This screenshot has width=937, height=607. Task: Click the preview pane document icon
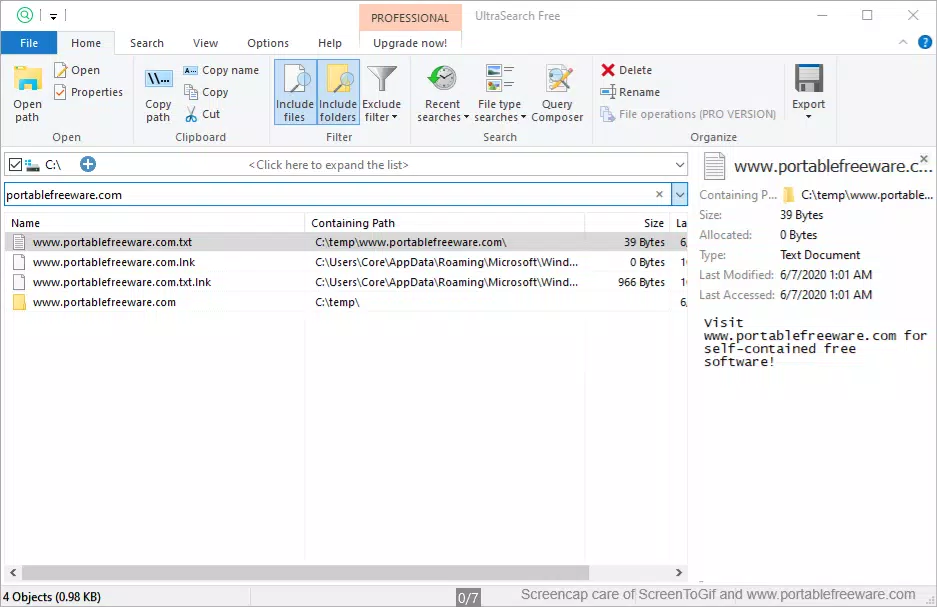point(714,166)
